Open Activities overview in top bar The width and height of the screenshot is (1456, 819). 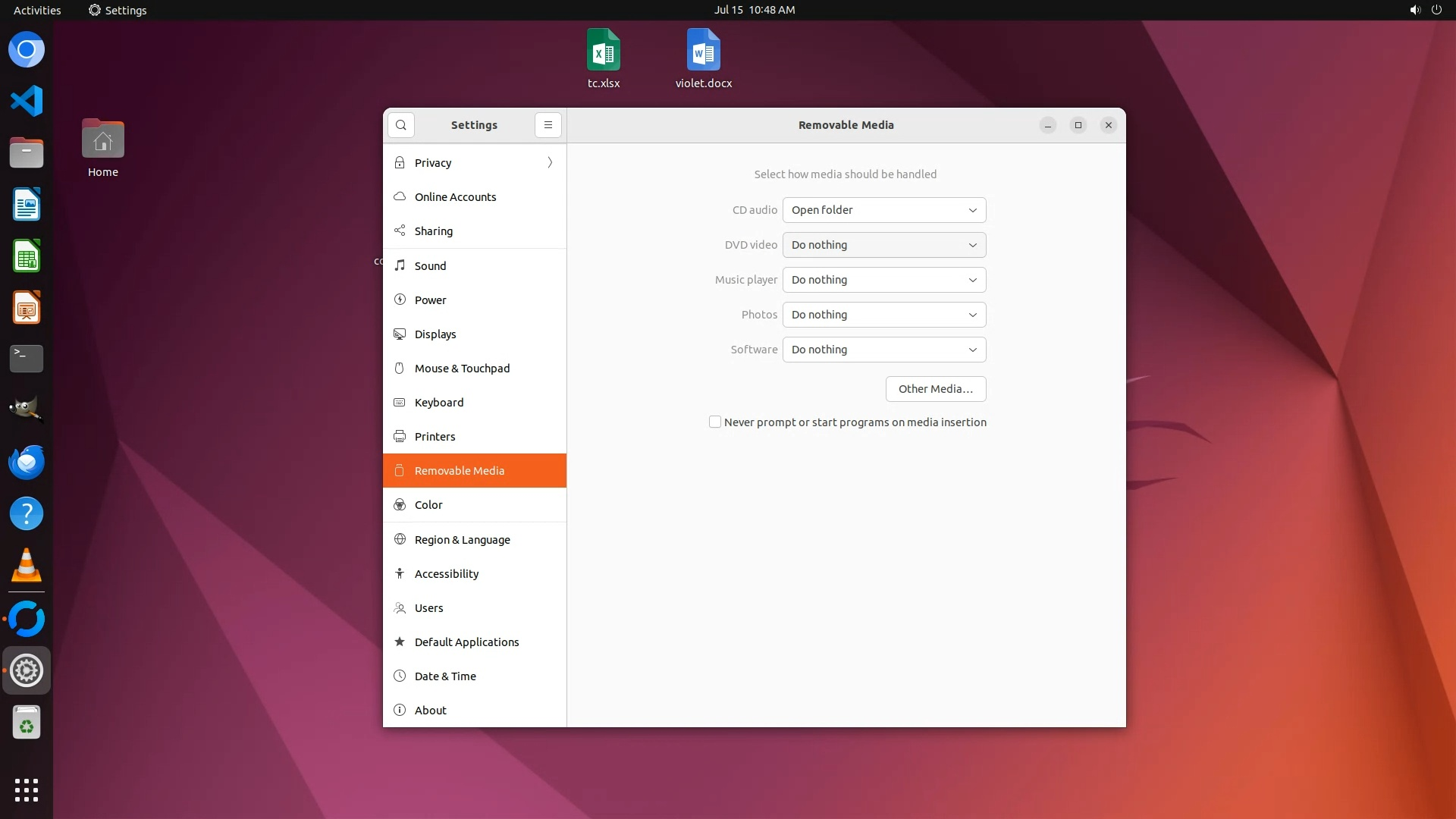click(37, 10)
